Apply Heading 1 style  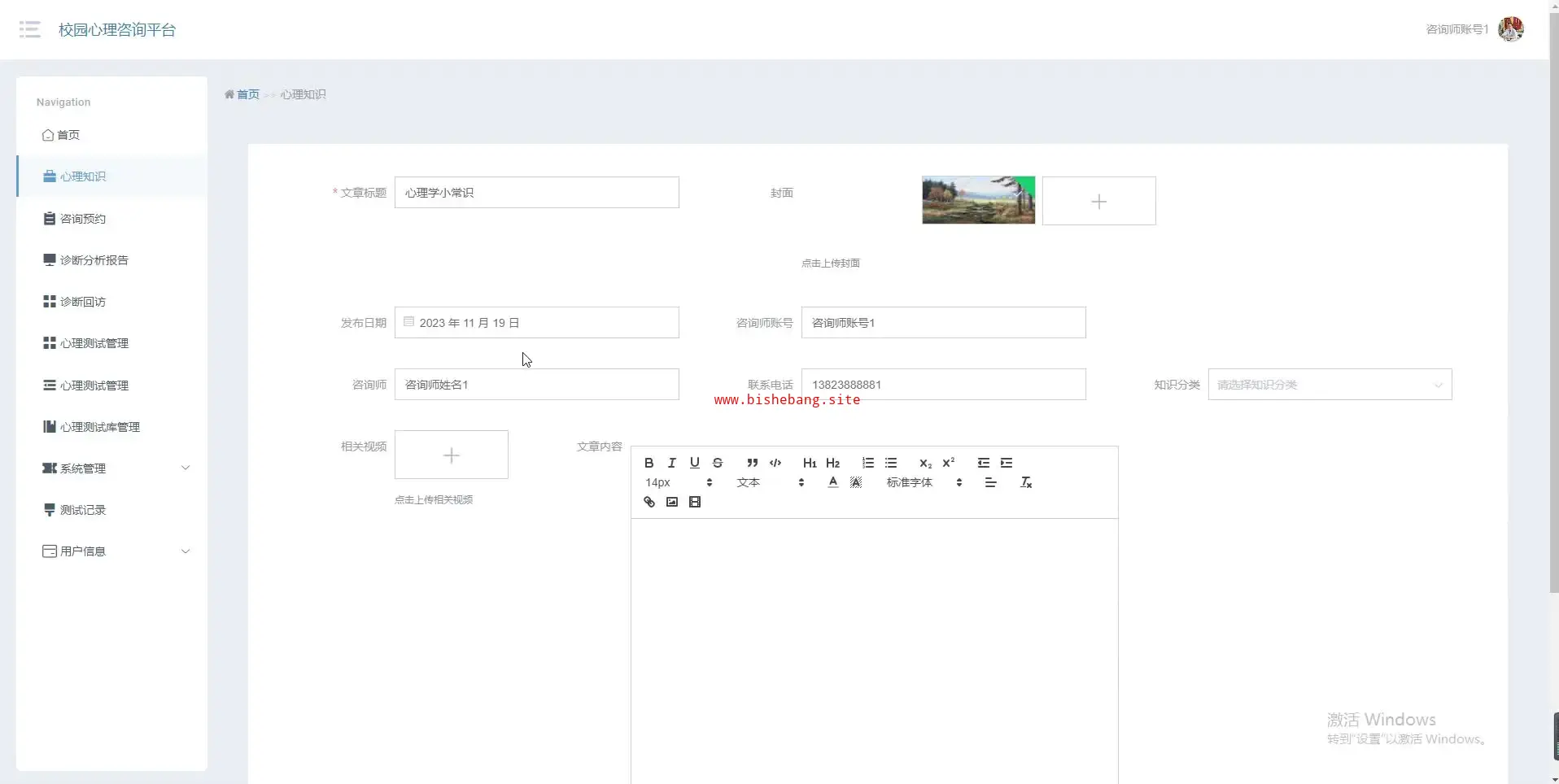810,463
